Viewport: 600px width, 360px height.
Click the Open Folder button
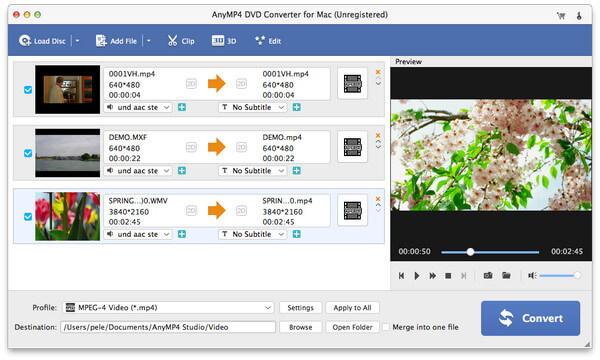coord(352,327)
